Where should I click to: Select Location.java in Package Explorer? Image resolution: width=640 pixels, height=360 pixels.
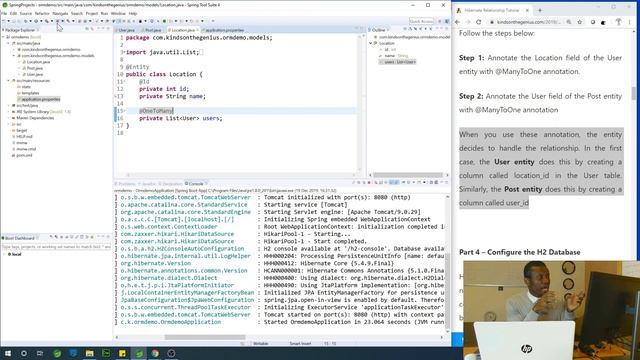coord(38,62)
